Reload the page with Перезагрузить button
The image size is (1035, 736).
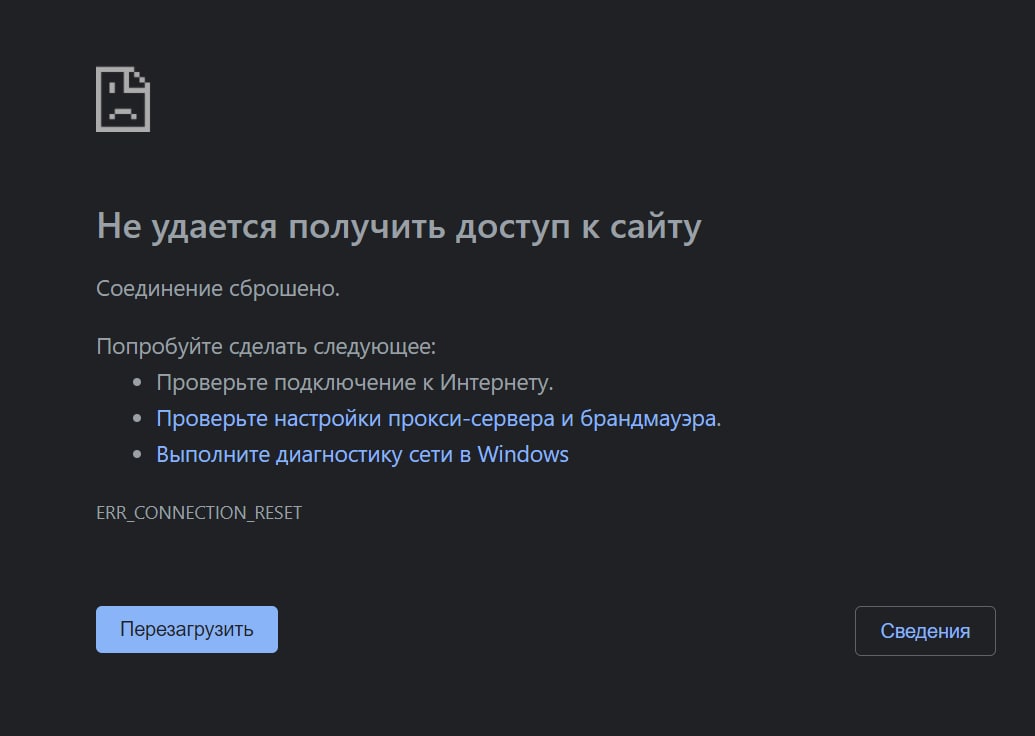click(x=186, y=630)
